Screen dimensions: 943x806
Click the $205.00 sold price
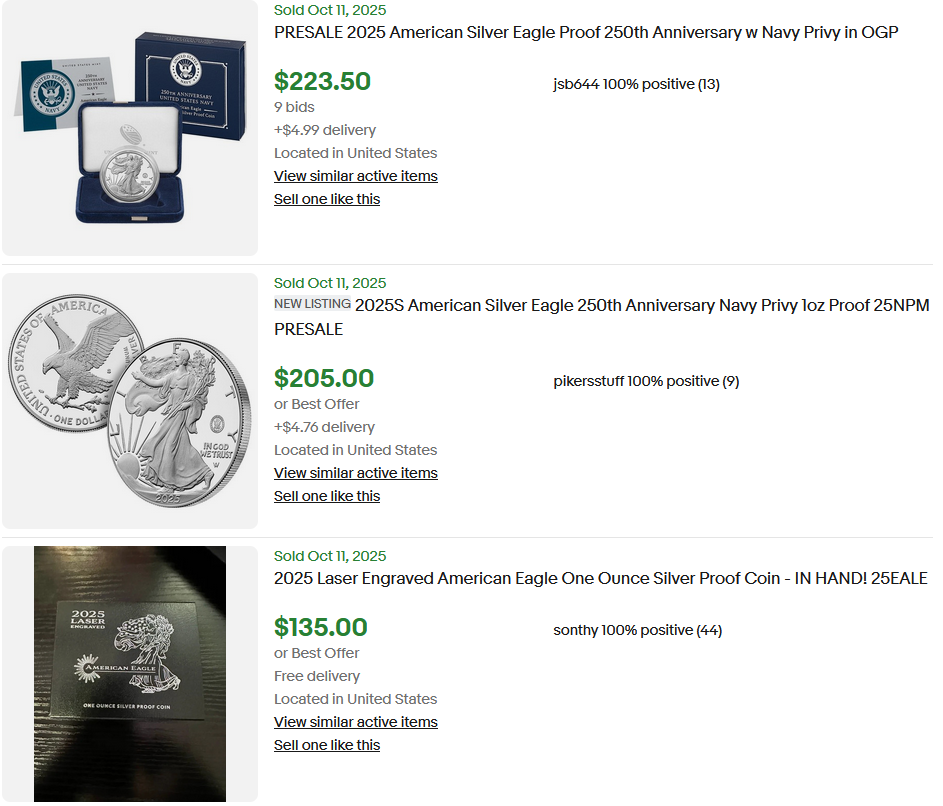pos(324,378)
